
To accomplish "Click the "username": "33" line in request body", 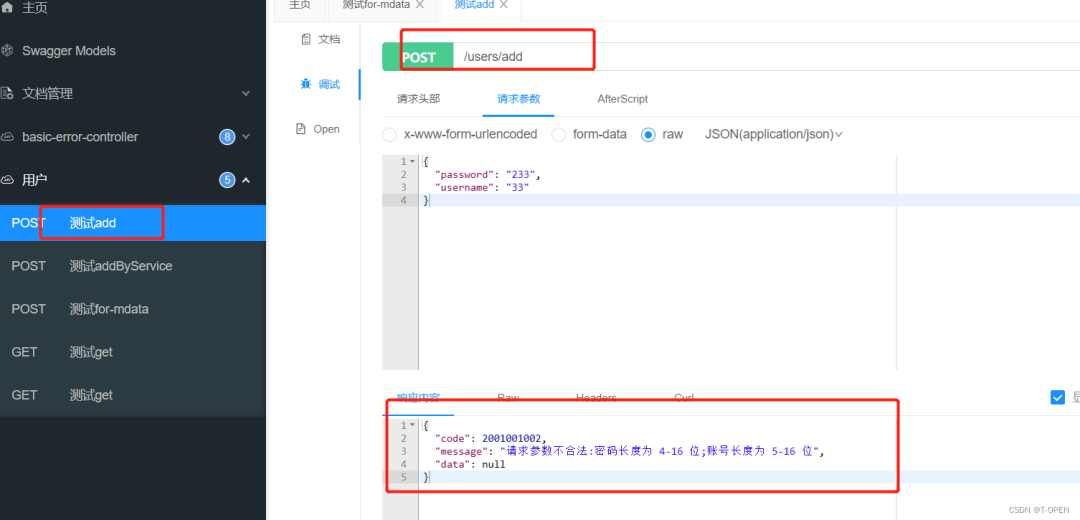I will pyautogui.click(x=482, y=187).
